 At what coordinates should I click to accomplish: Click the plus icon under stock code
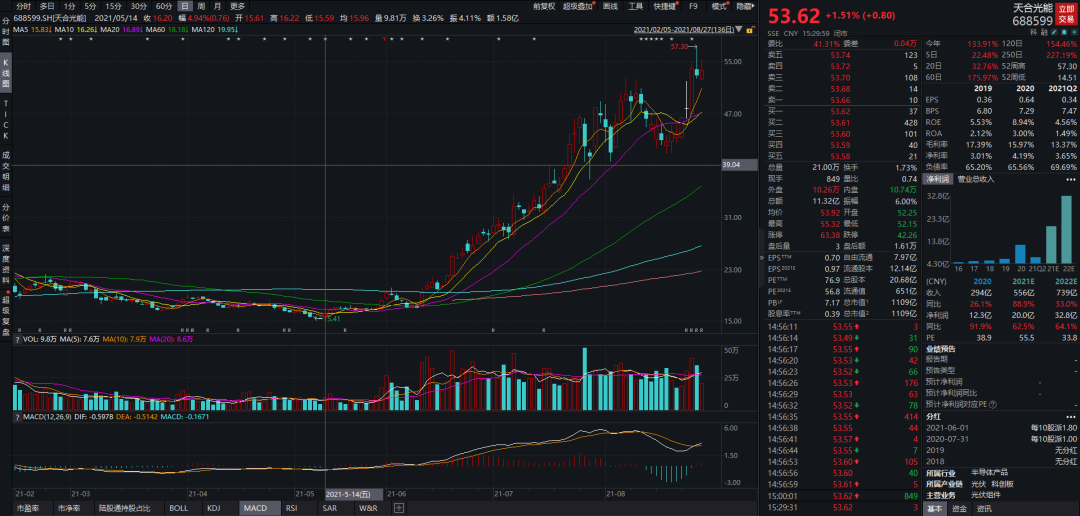(1074, 32)
